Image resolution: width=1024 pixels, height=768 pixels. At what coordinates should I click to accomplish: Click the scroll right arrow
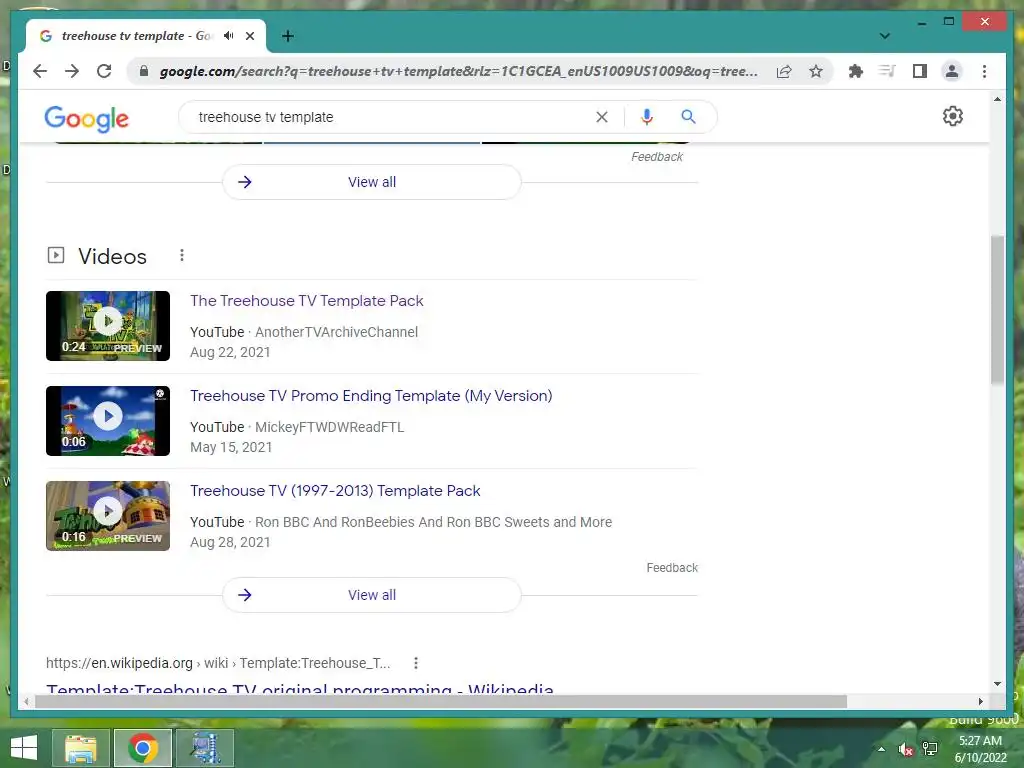tap(980, 701)
